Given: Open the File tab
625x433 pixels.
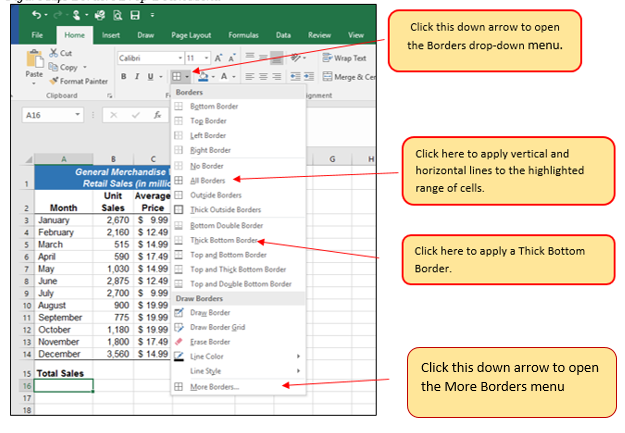Looking at the screenshot, I should pyautogui.click(x=37, y=35).
